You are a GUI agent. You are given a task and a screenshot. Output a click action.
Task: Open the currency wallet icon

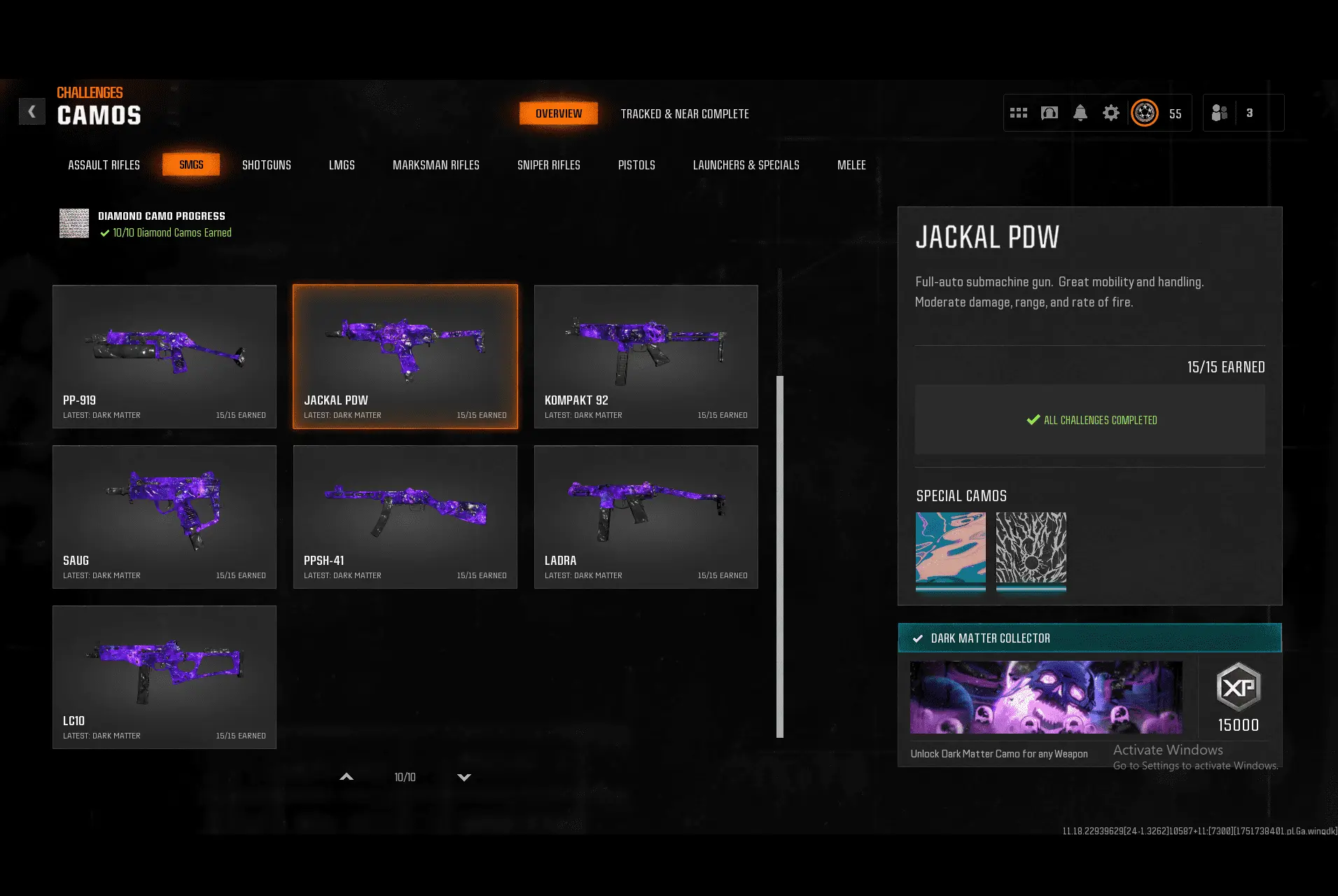pyautogui.click(x=1050, y=113)
